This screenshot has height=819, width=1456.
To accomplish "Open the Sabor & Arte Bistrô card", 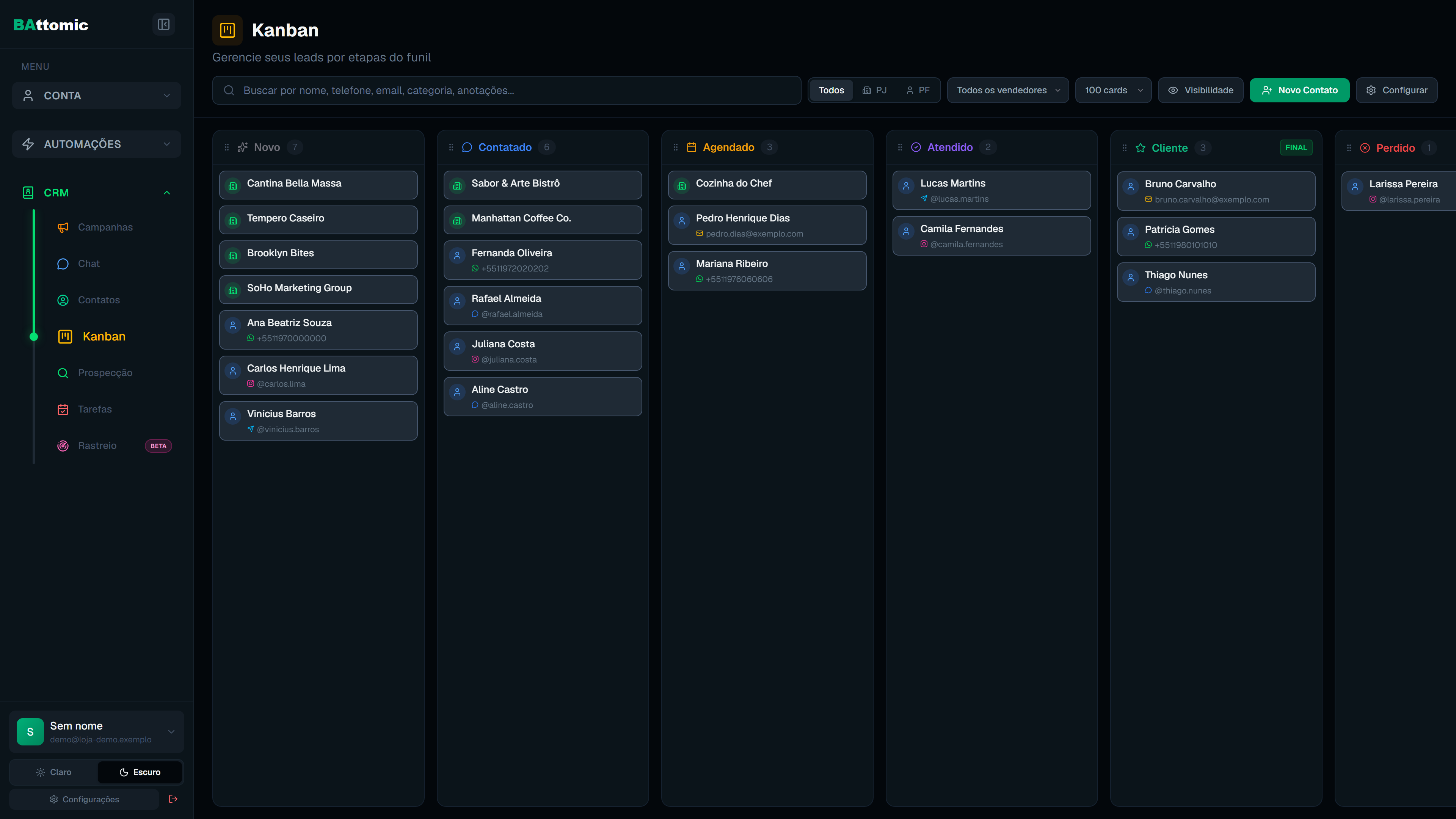I will (543, 185).
